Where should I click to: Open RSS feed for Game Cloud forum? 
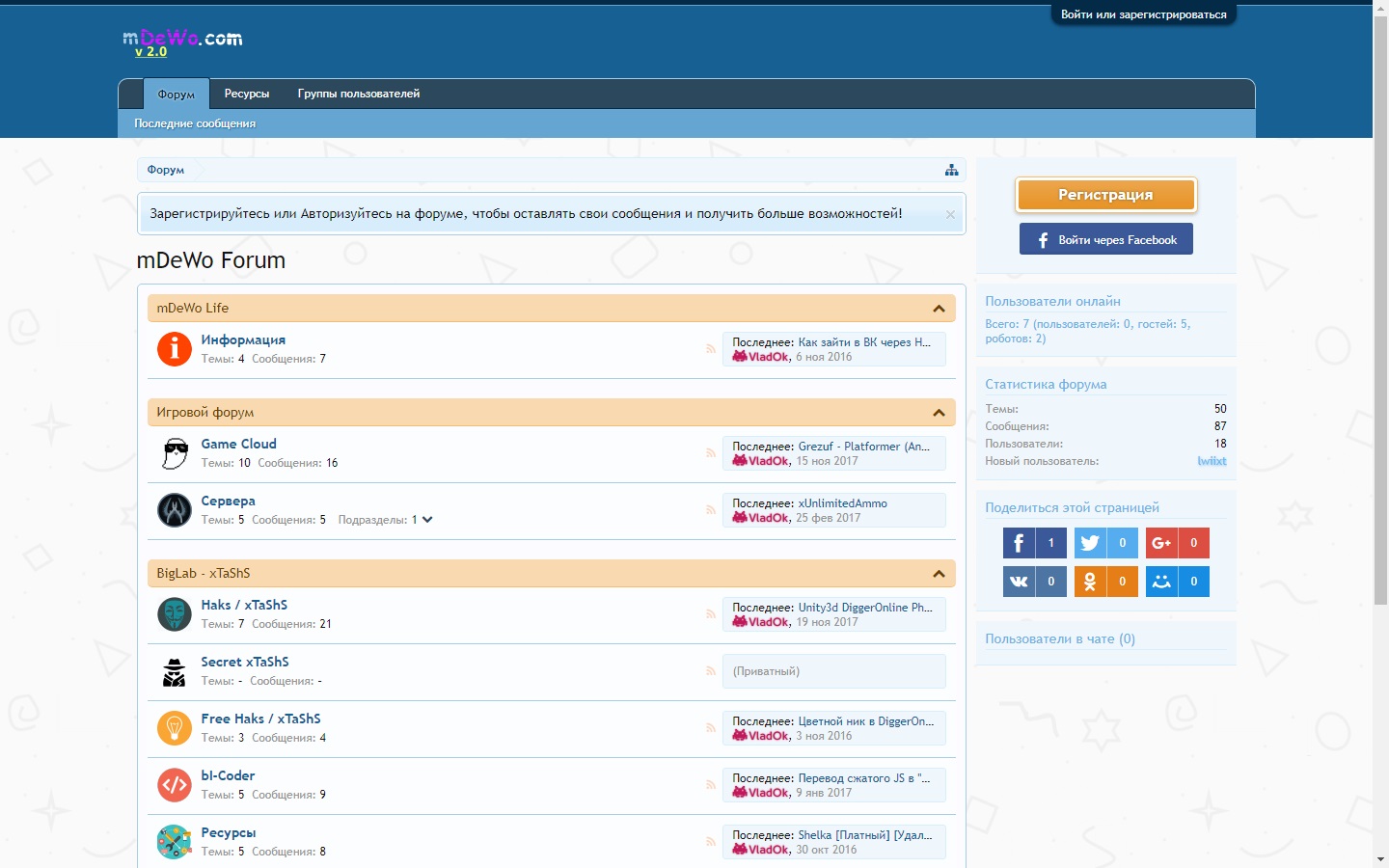coord(711,453)
